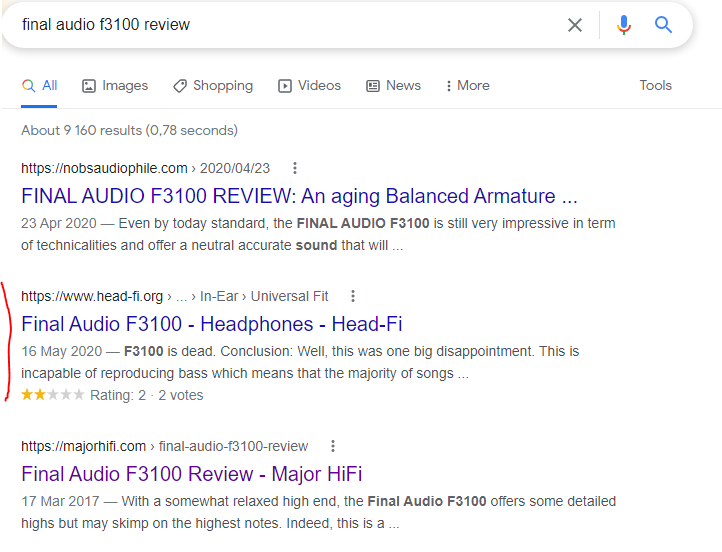The image size is (722, 552).
Task: Open 'FINAL AUDIO F3100 REVIEW: An aging Balanced Armature' result
Action: (299, 196)
